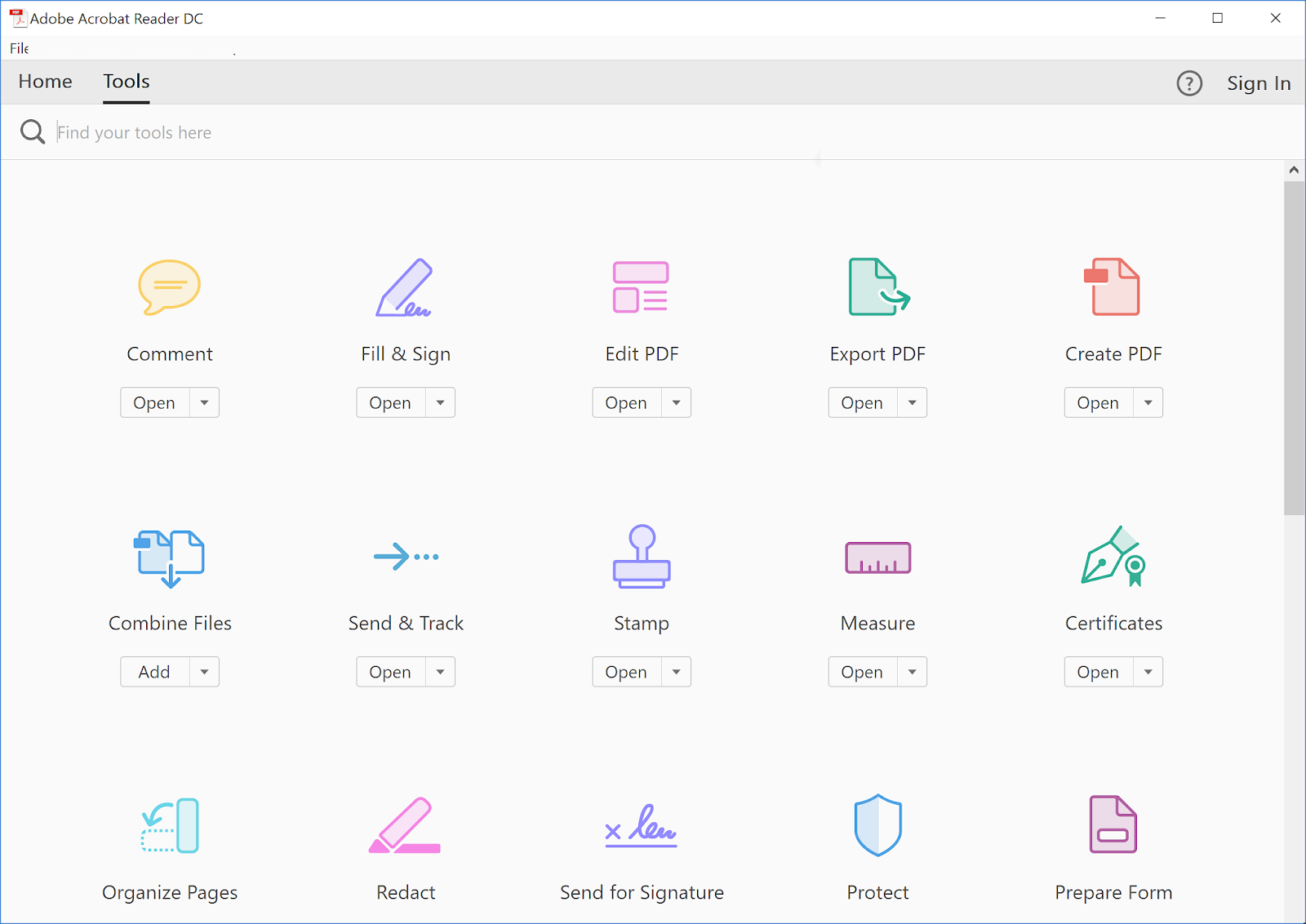This screenshot has width=1306, height=924.
Task: Click the 'Certificates' label
Action: 1113,624
